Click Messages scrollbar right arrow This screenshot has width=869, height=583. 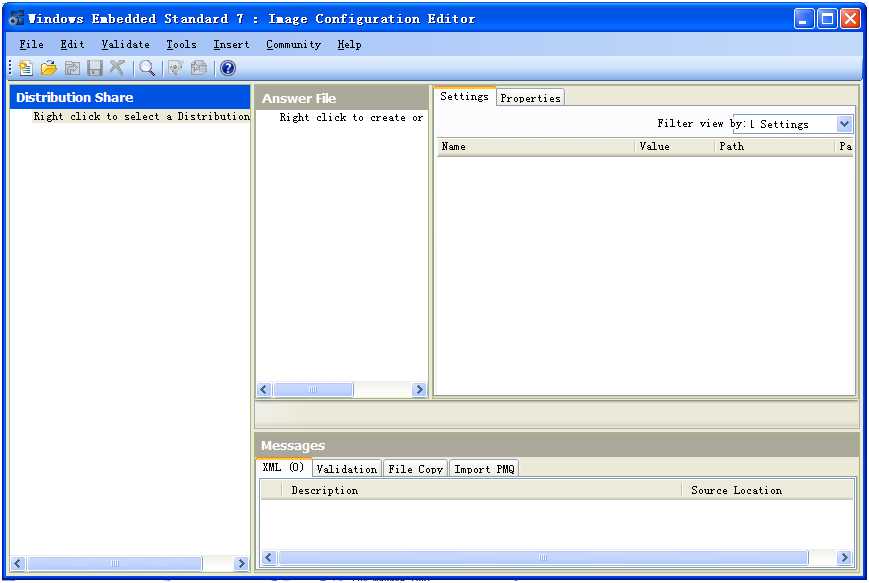[844, 558]
